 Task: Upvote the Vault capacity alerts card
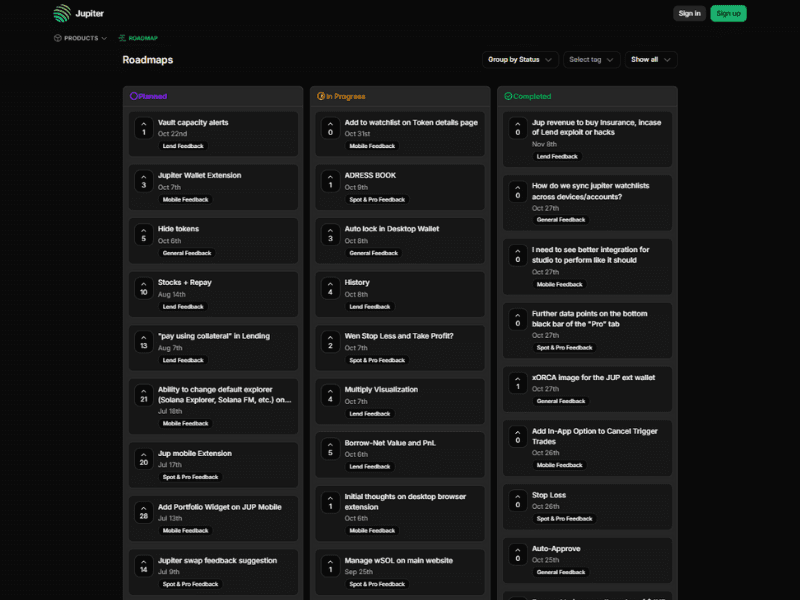pos(143,127)
